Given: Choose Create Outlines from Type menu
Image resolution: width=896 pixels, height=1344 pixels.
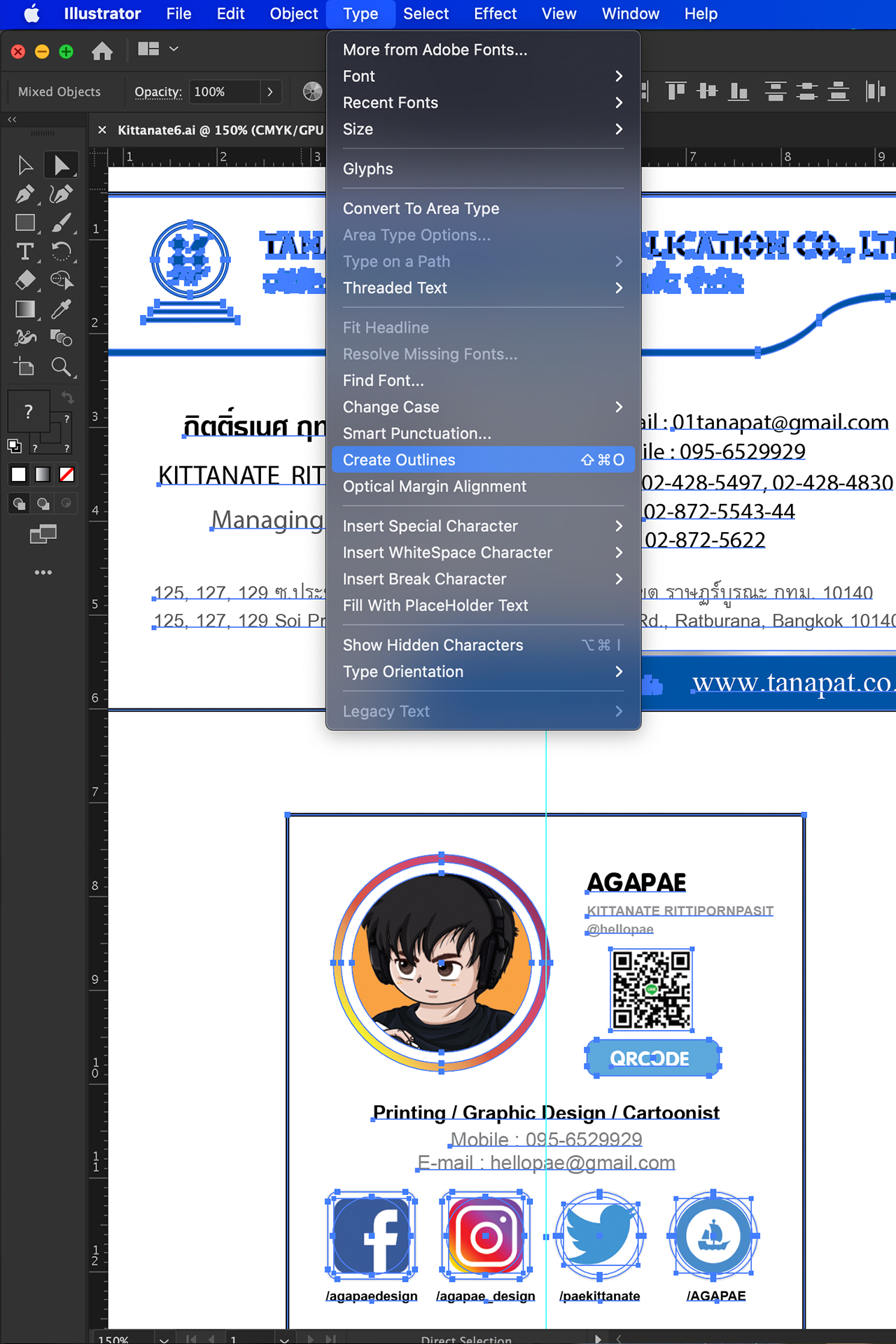Looking at the screenshot, I should point(484,460).
